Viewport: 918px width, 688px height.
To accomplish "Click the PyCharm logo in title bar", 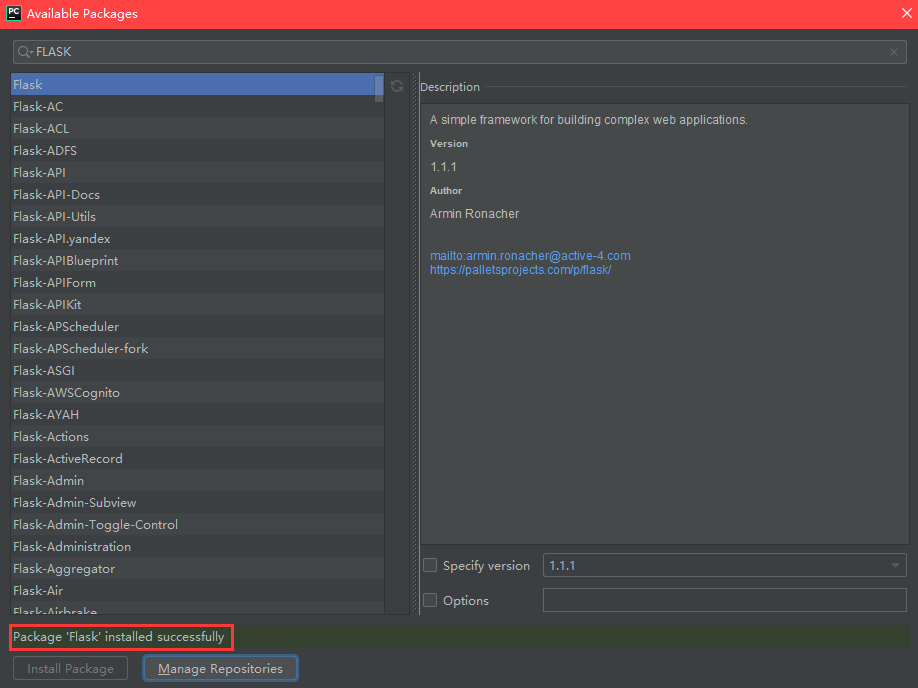I will tap(13, 13).
